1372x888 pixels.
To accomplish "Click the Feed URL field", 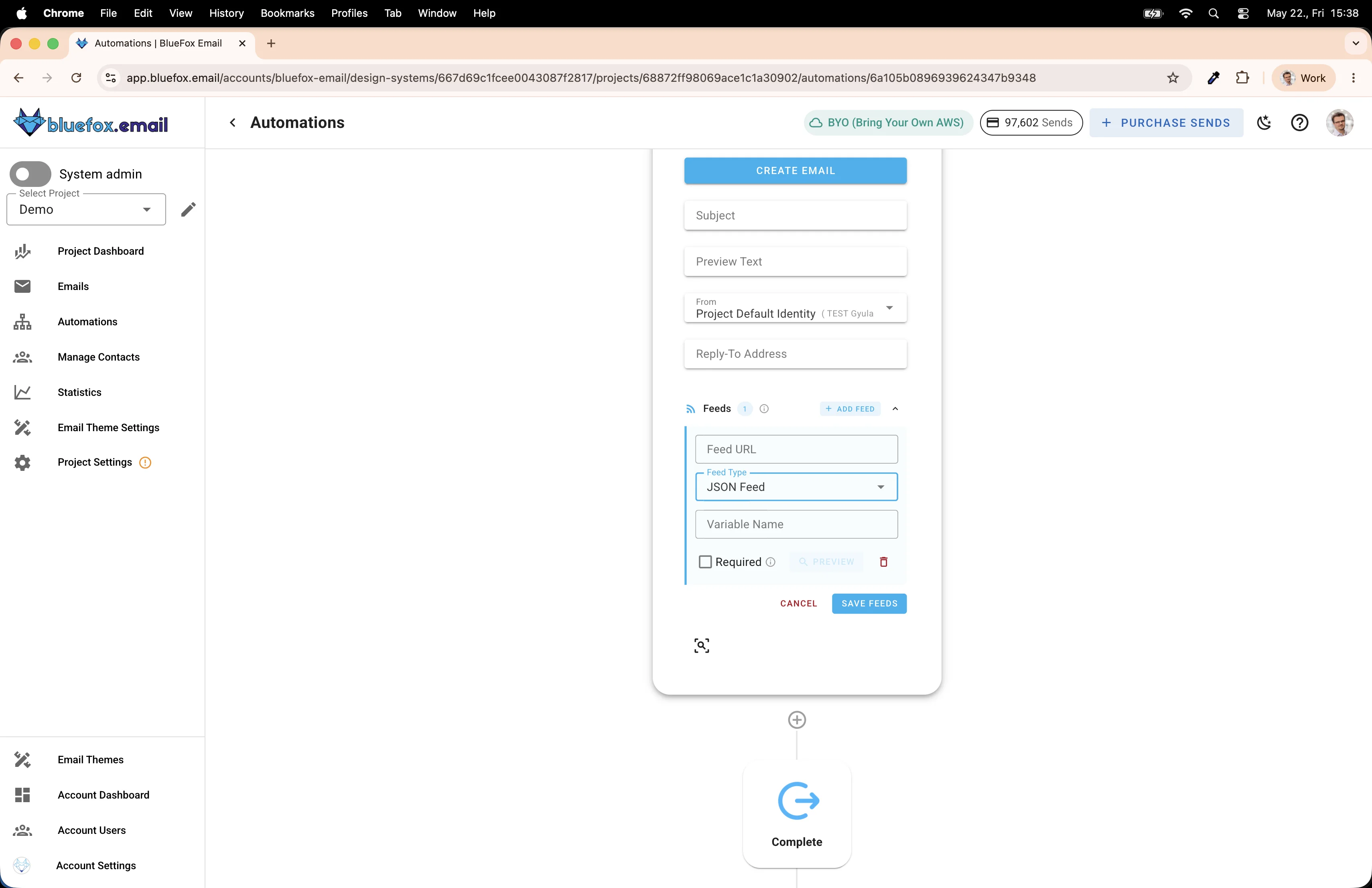I will tap(797, 450).
